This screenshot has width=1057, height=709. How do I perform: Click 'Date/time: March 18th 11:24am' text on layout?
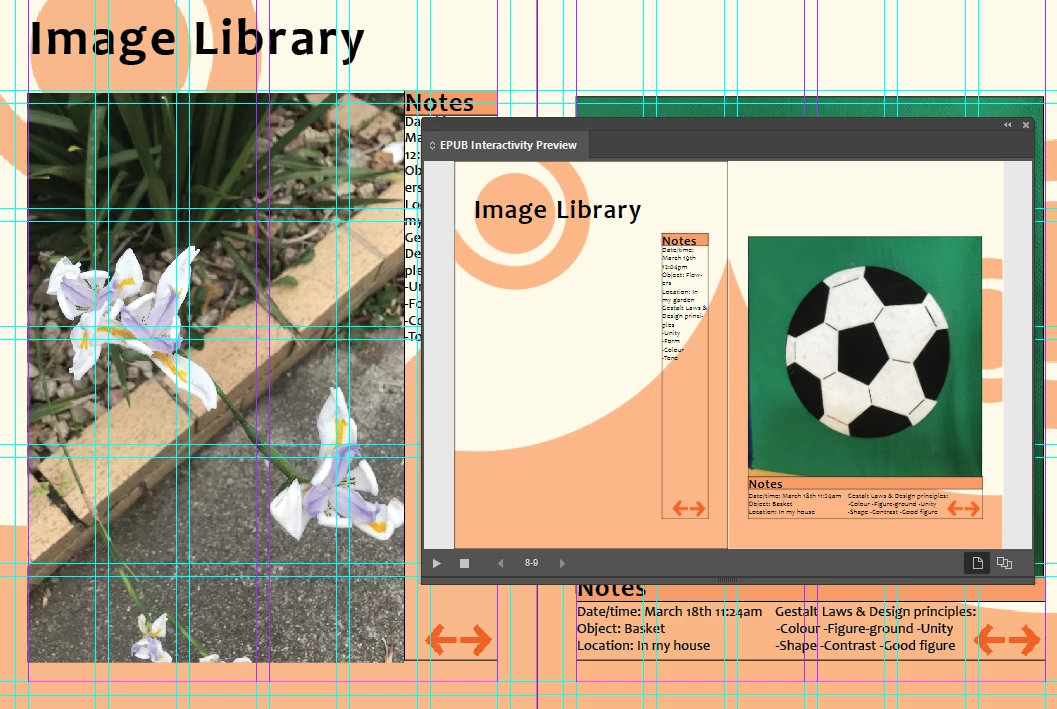coord(669,611)
